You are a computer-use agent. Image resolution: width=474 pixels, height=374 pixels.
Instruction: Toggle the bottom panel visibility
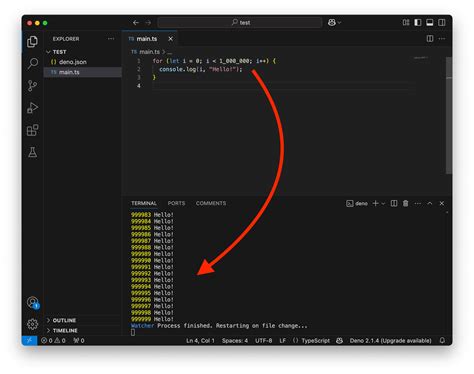pos(430,22)
